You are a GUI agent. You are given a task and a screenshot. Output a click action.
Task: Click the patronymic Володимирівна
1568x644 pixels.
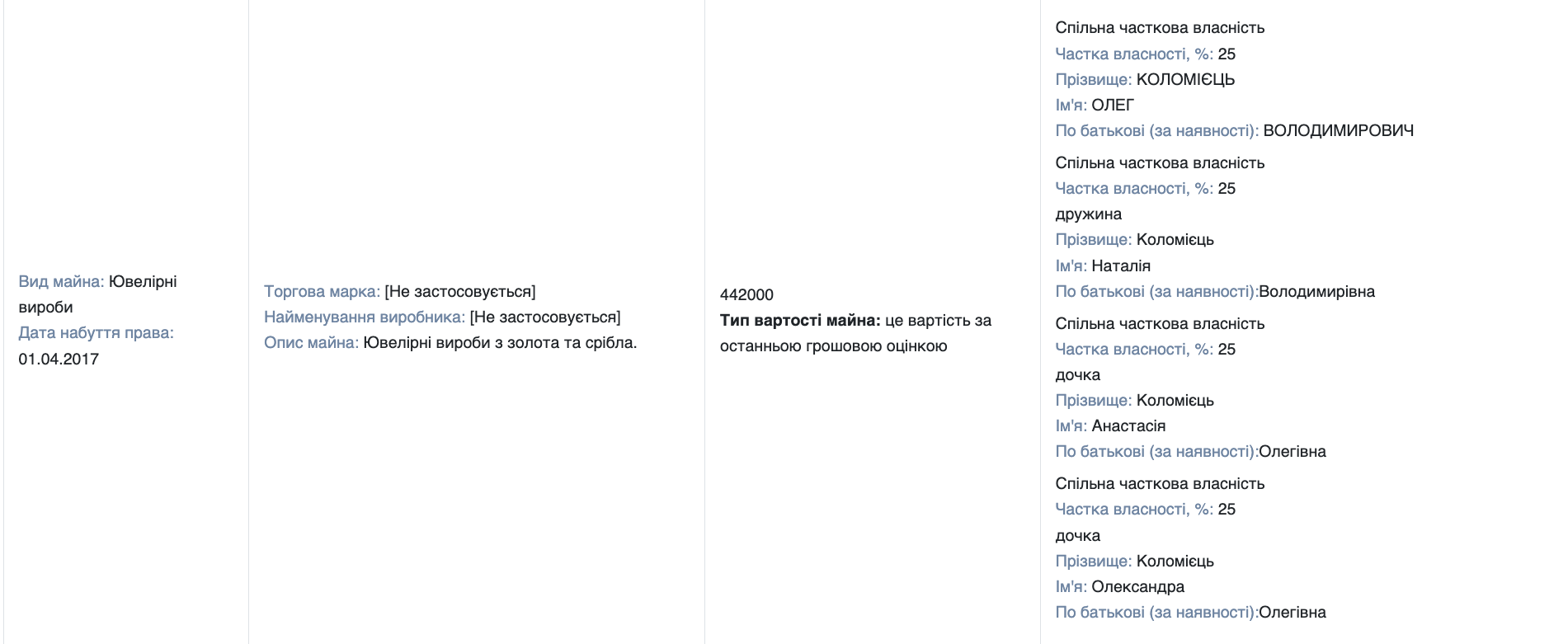[x=1316, y=292]
